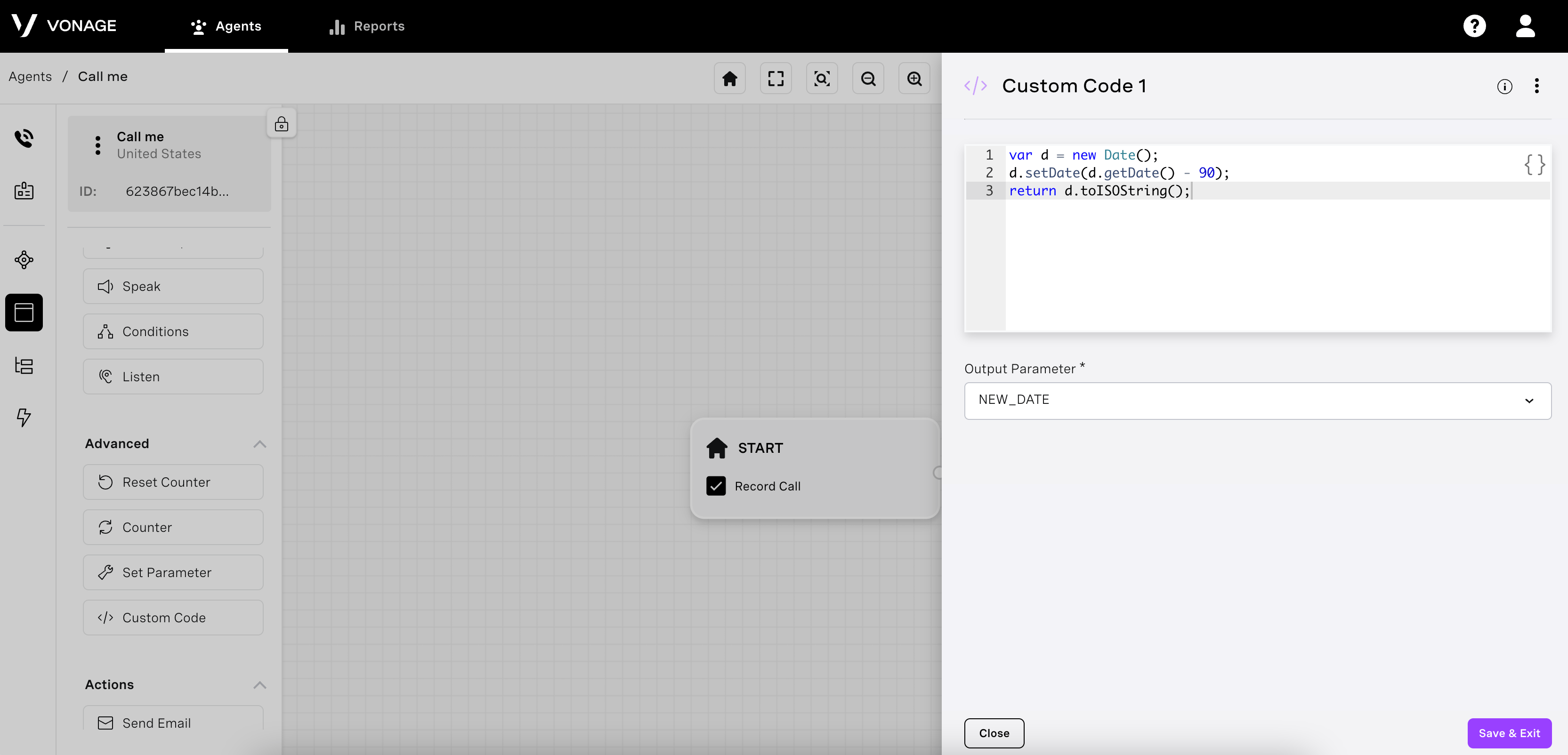Open the help question mark icon
Viewport: 1568px width, 755px height.
(1474, 25)
